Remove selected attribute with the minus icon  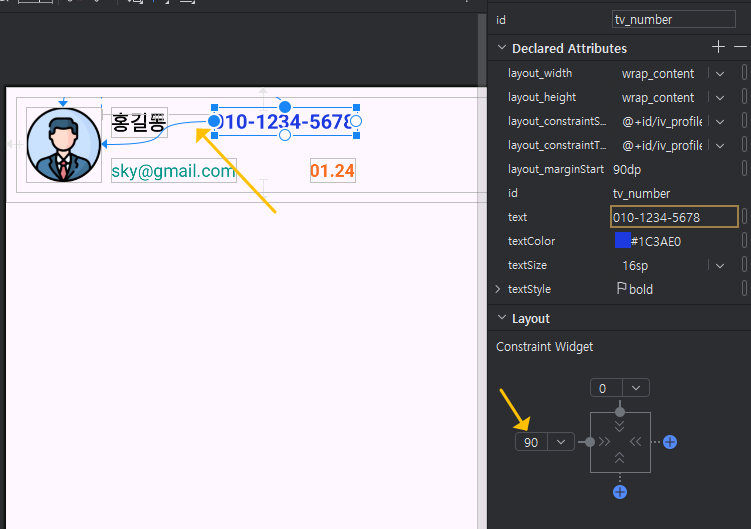[740, 47]
